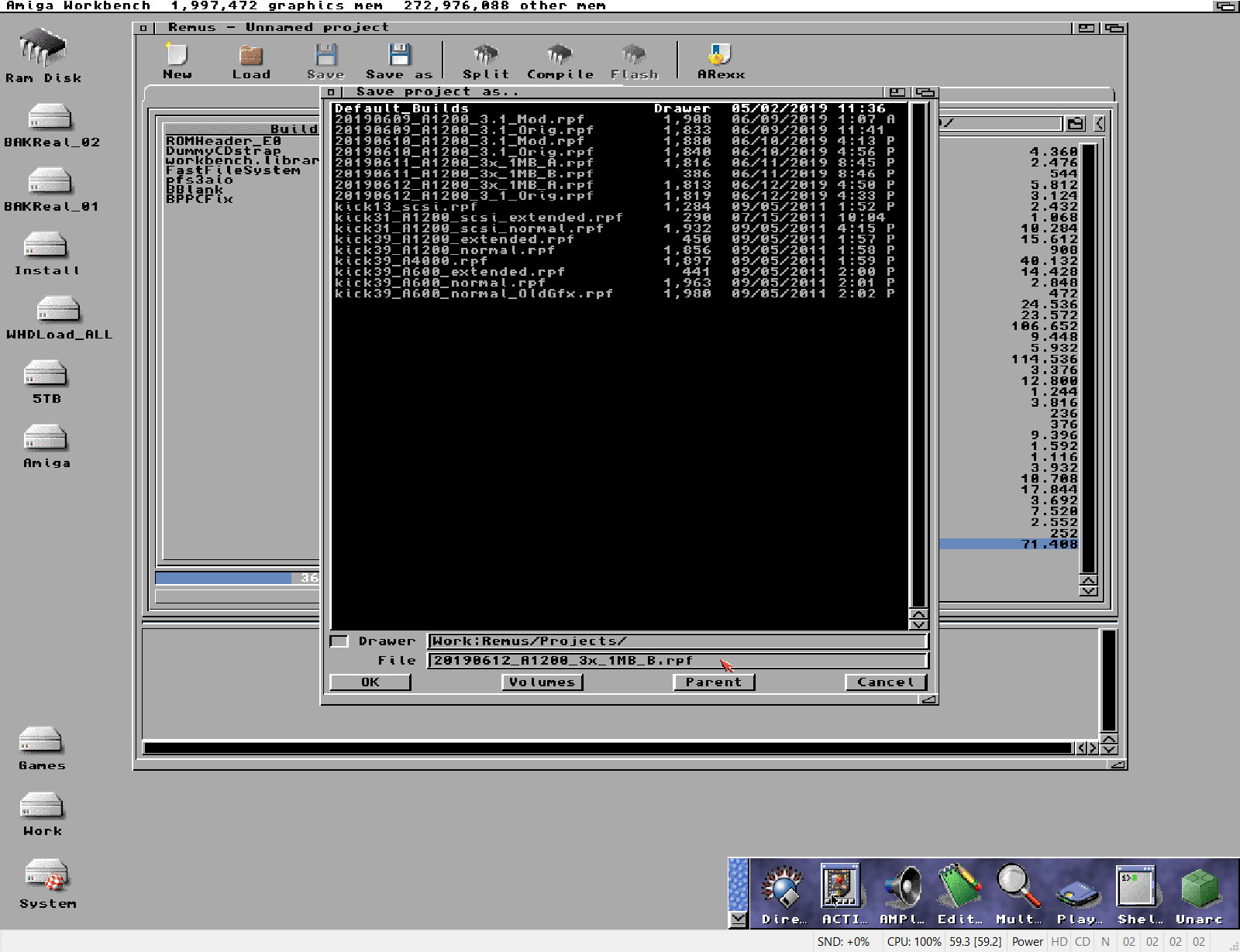The image size is (1240, 952).
Task: Click the Parent button
Action: click(x=714, y=682)
